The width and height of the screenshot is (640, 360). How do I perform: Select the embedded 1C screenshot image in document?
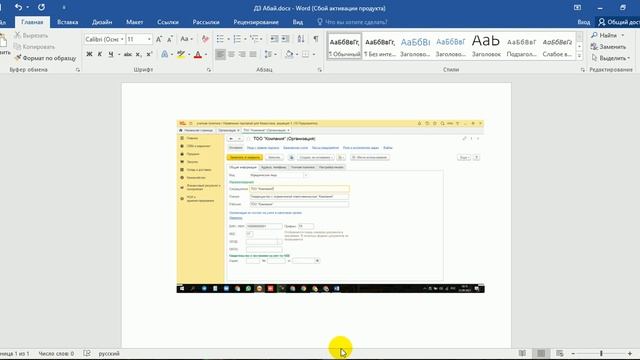[331, 207]
